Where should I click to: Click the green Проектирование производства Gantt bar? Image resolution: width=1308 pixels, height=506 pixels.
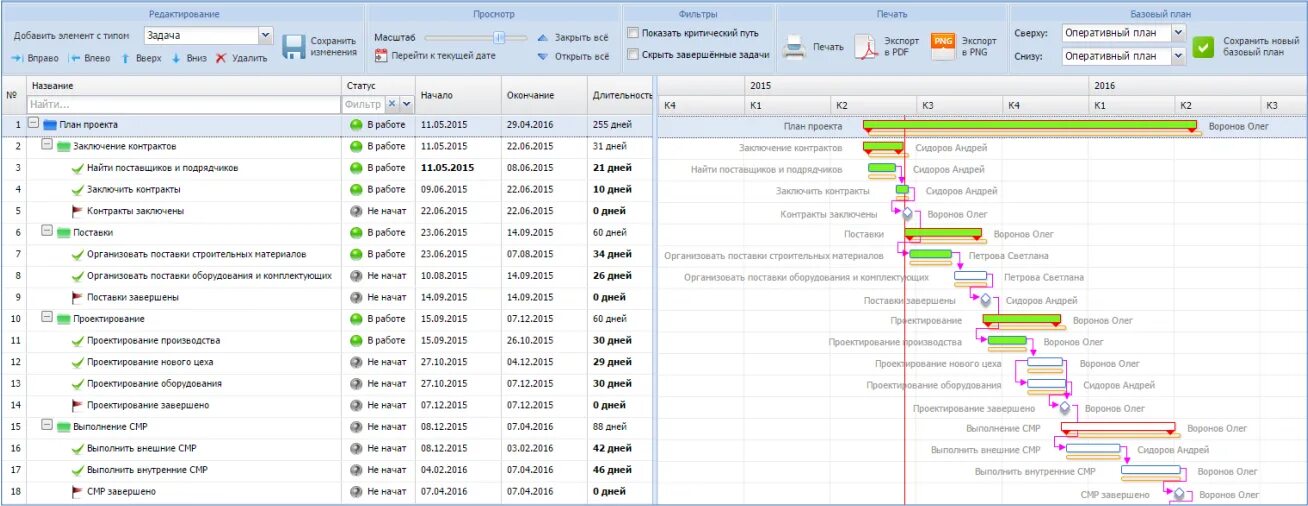pos(1008,340)
